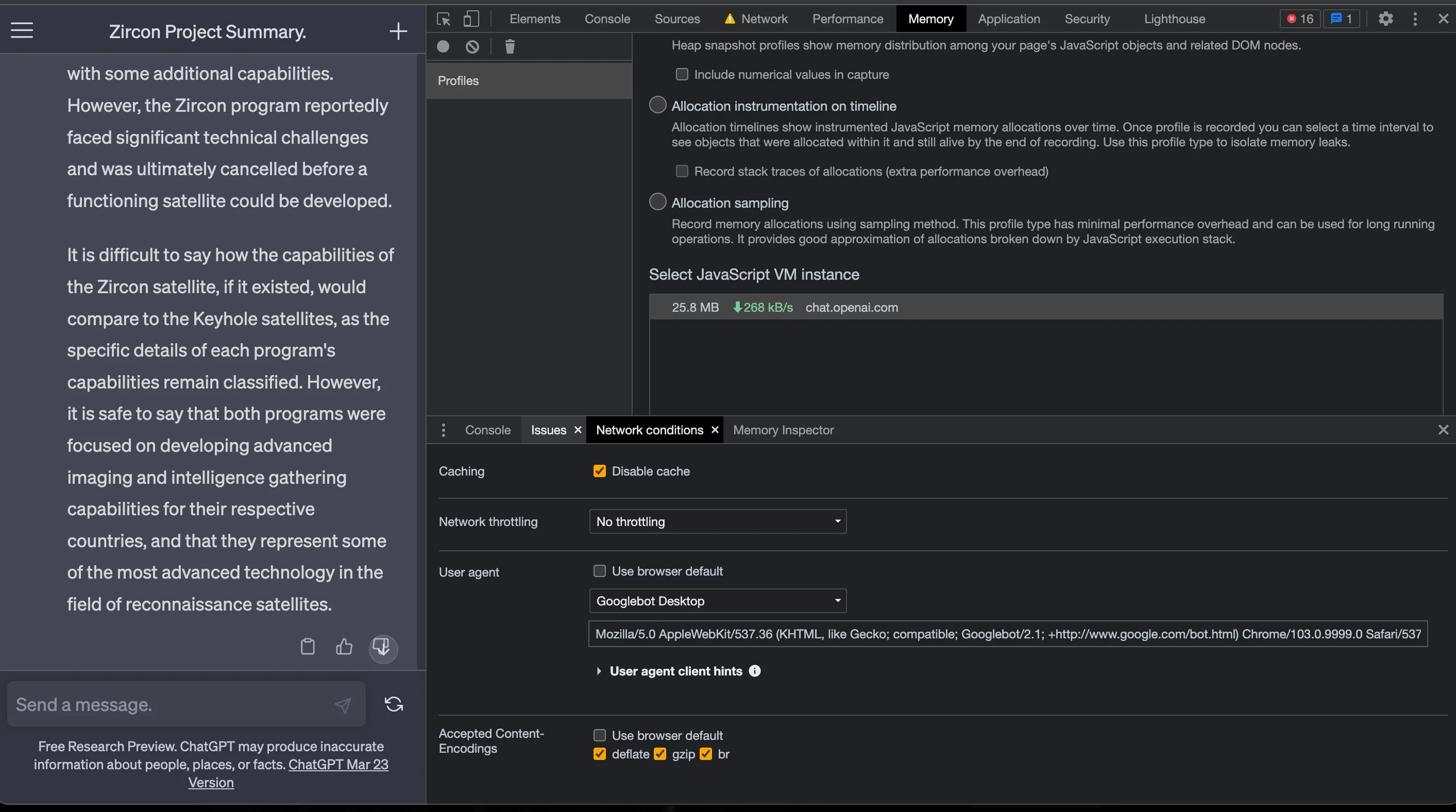
Task: Select Allocation sampling profile type
Action: [x=657, y=202]
